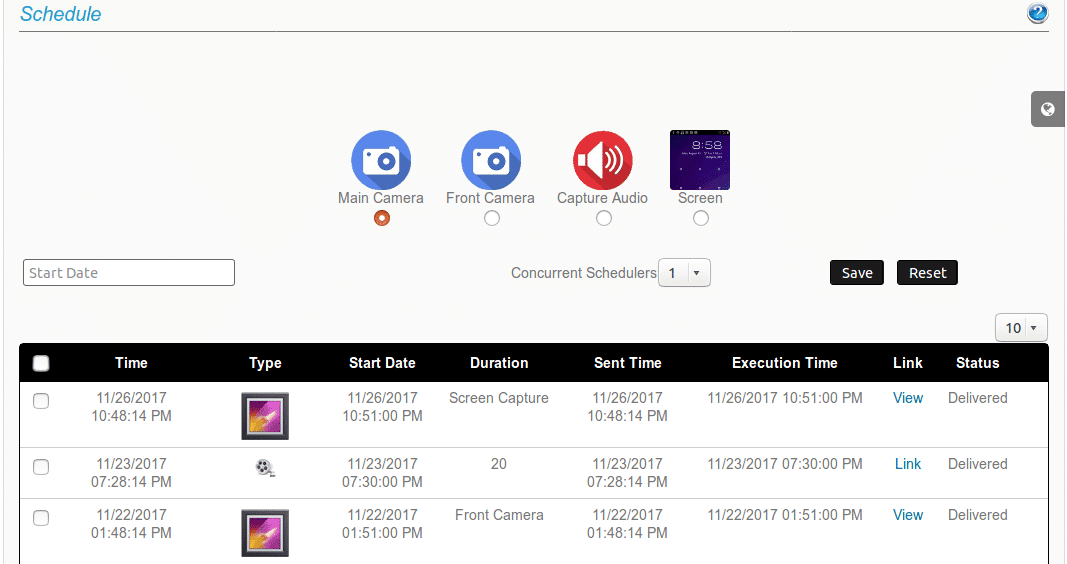
Task: Toggle the select-all checkbox in table header
Action: (x=41, y=363)
